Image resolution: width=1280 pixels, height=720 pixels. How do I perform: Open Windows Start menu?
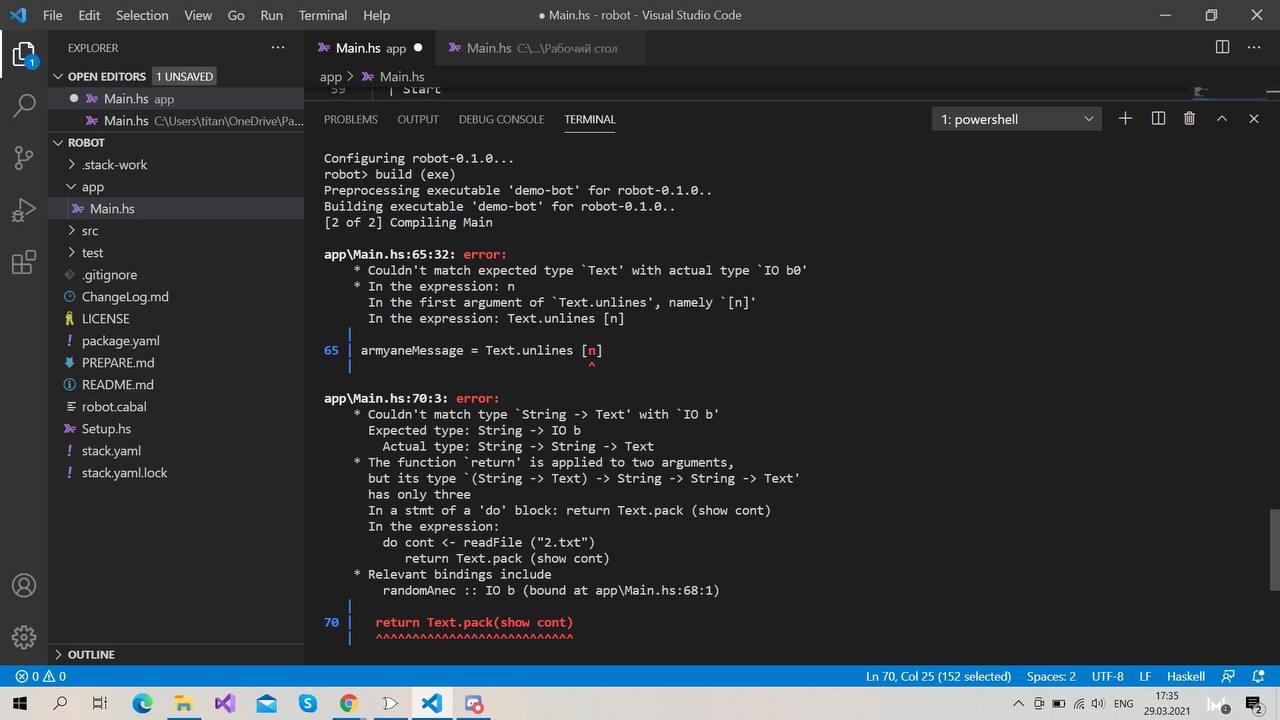pos(19,704)
